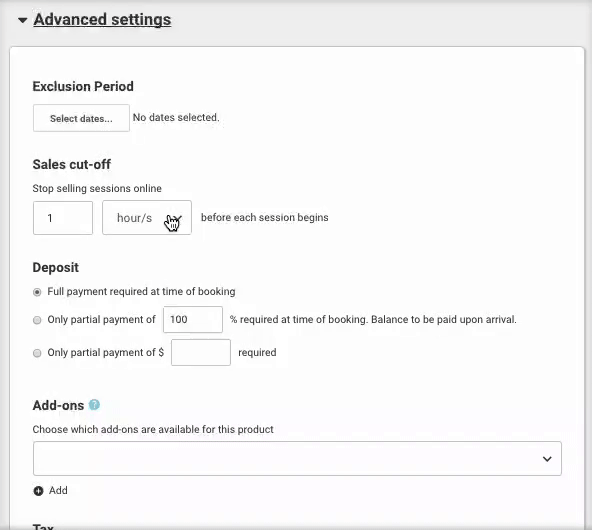592x530 pixels.
Task: Click the Full payment required label text
Action: (141, 291)
